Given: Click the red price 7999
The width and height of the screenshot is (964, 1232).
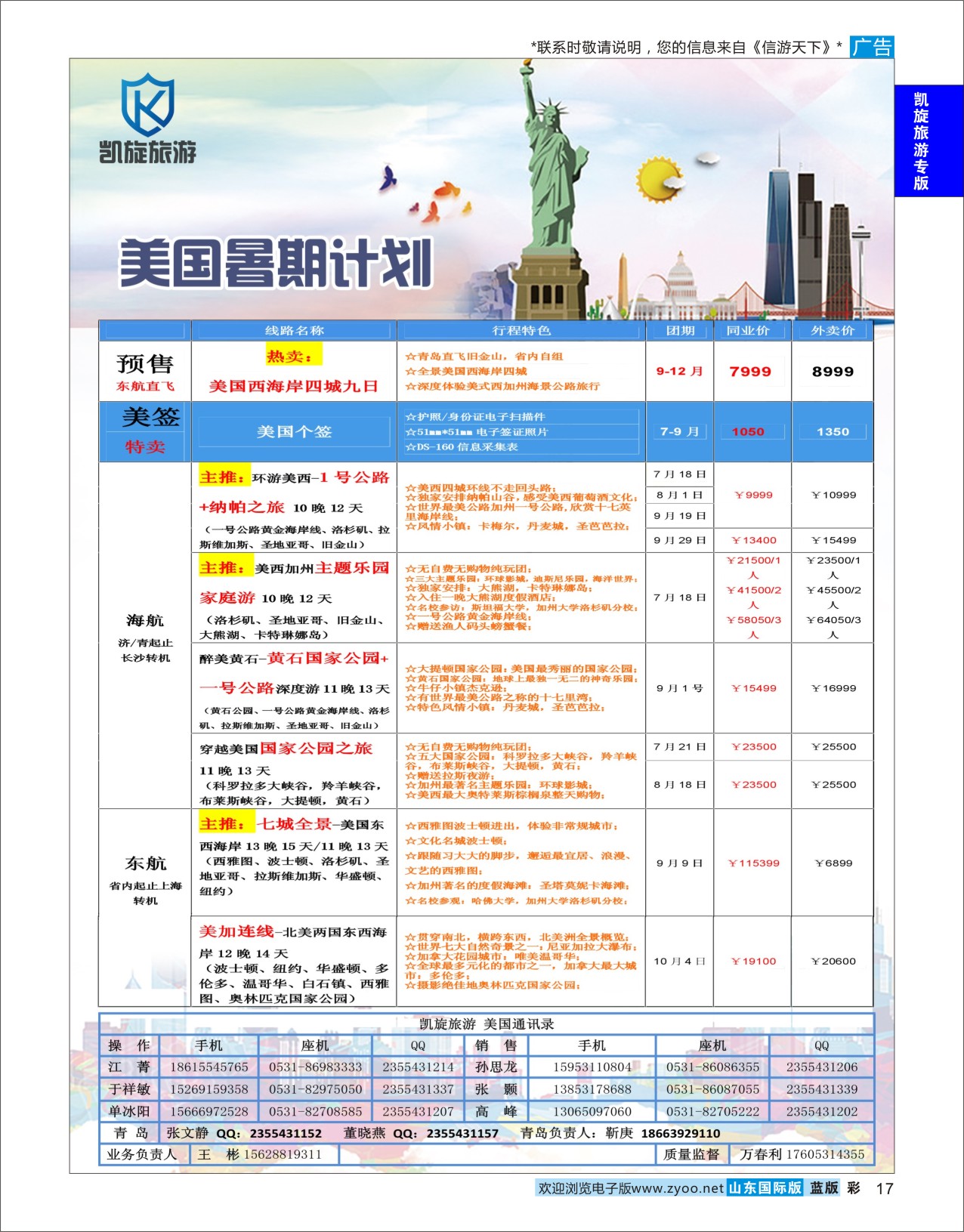Looking at the screenshot, I should coord(750,371).
